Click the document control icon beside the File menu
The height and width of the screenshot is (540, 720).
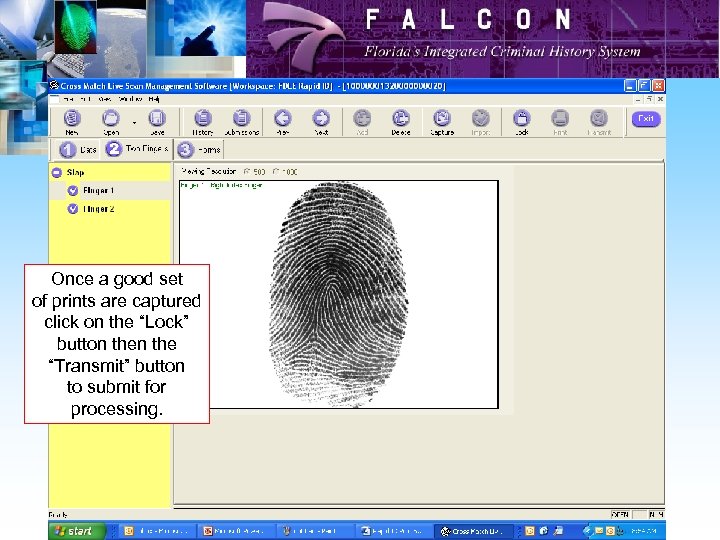click(55, 99)
